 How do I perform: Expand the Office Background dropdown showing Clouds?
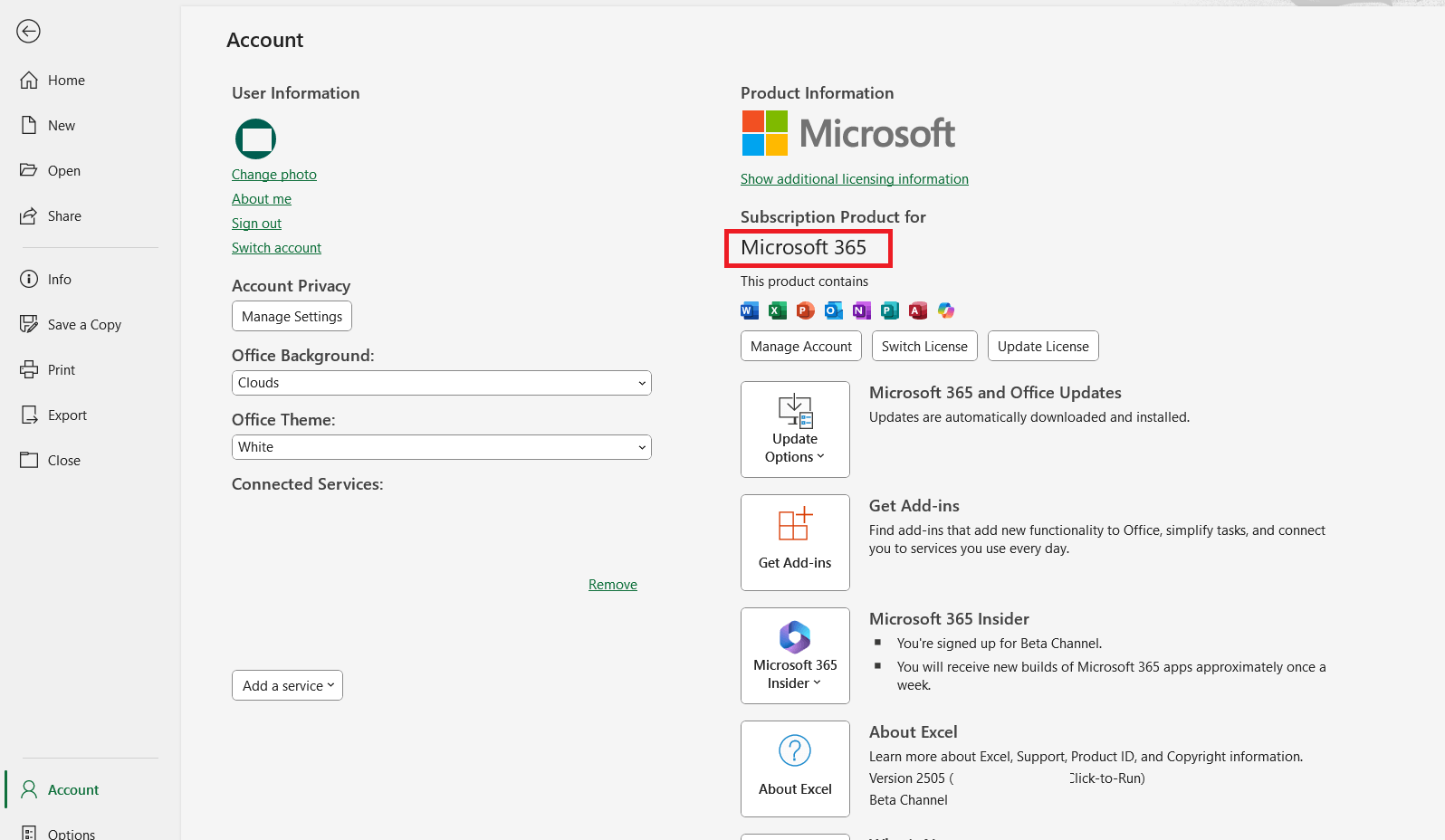point(442,383)
